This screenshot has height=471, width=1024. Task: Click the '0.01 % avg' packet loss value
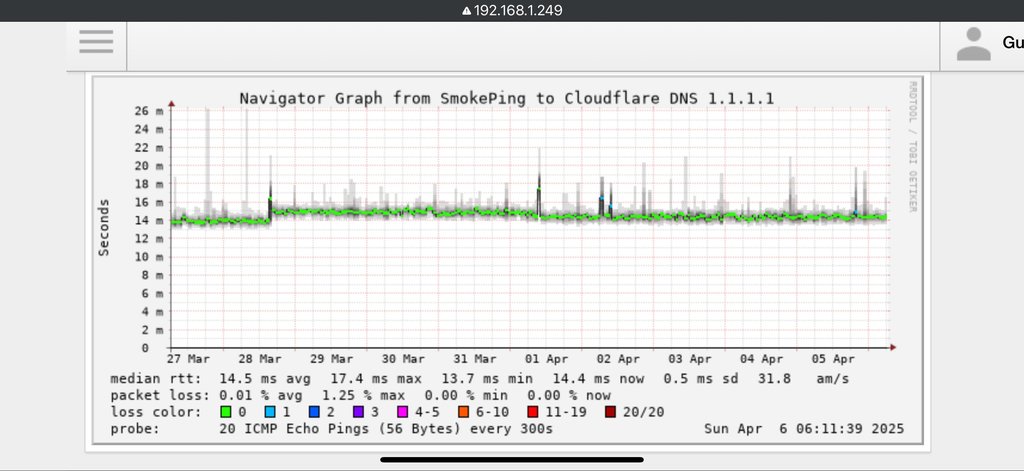(261, 396)
